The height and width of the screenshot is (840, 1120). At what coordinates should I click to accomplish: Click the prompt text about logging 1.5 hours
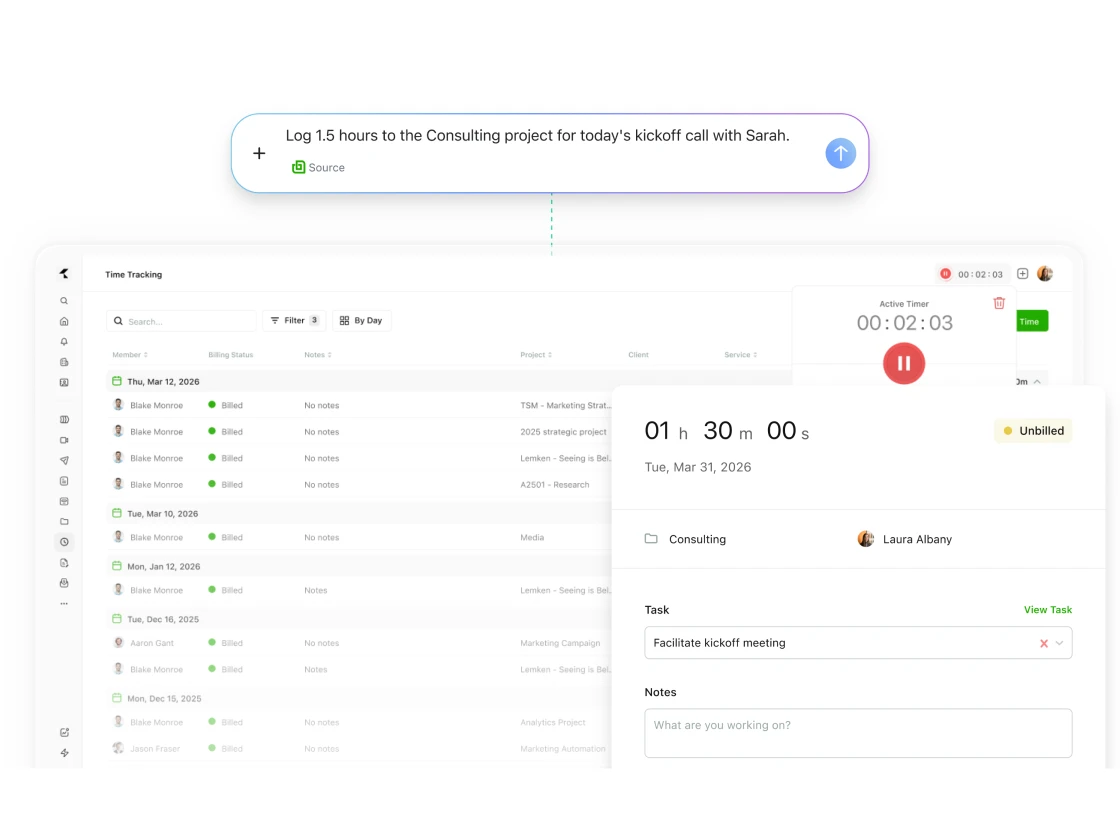coord(537,136)
